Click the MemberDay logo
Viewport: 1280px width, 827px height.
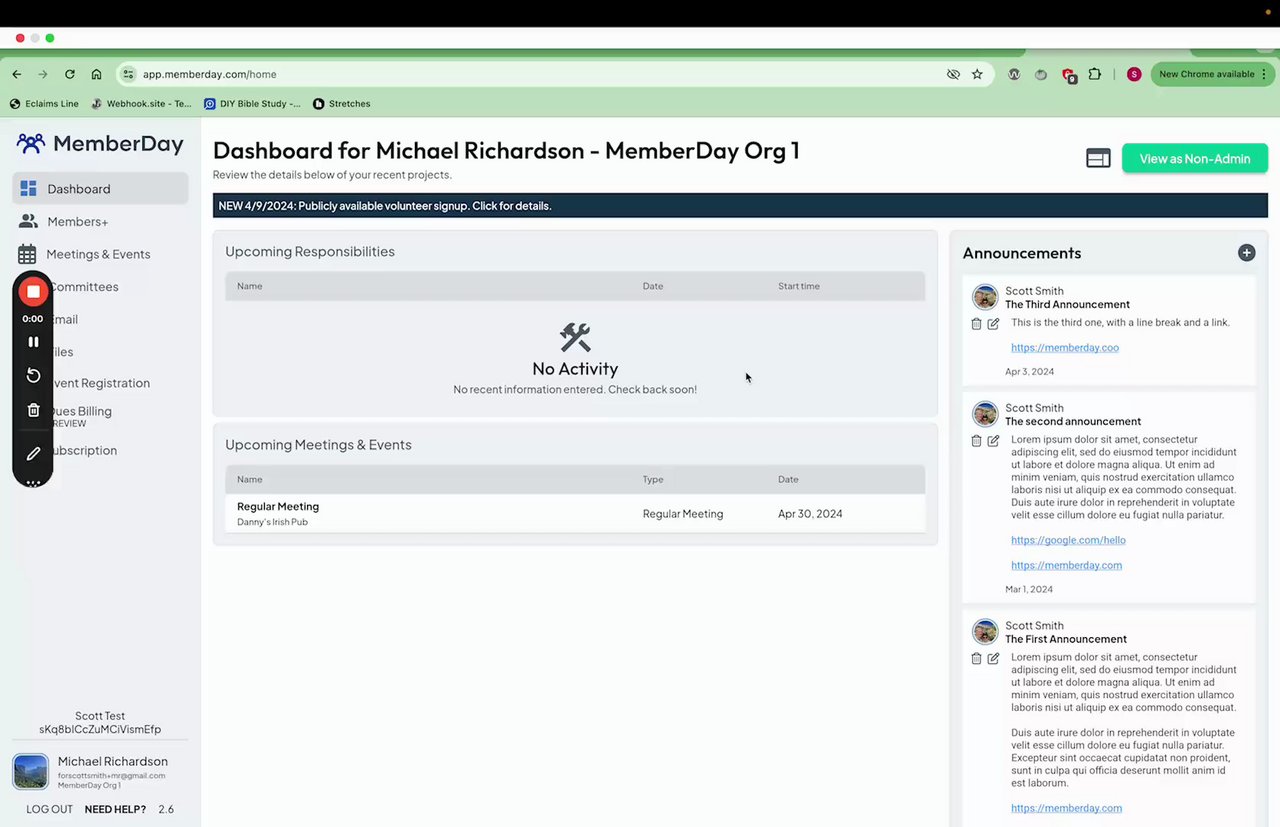coord(100,144)
